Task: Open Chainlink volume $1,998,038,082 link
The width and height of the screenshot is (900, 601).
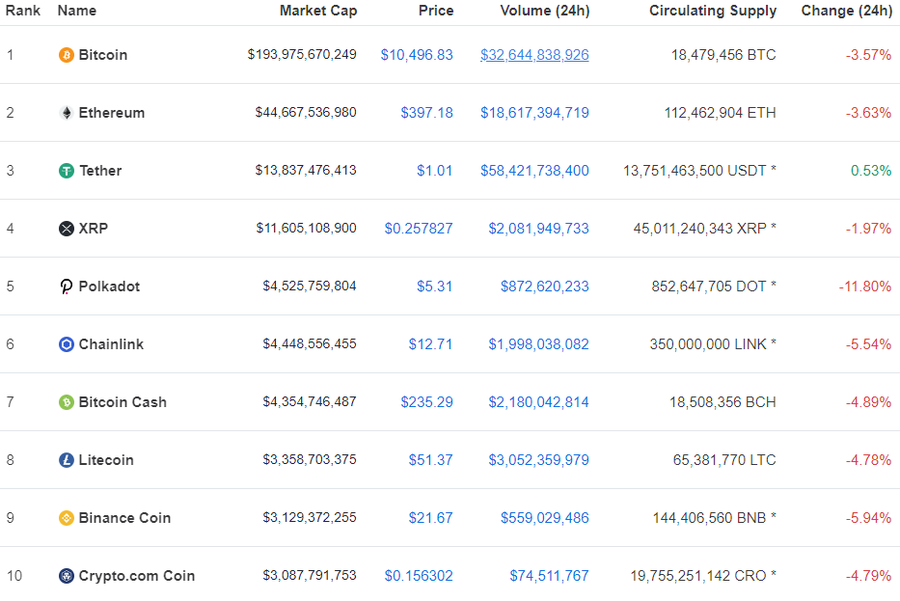Action: [x=539, y=344]
